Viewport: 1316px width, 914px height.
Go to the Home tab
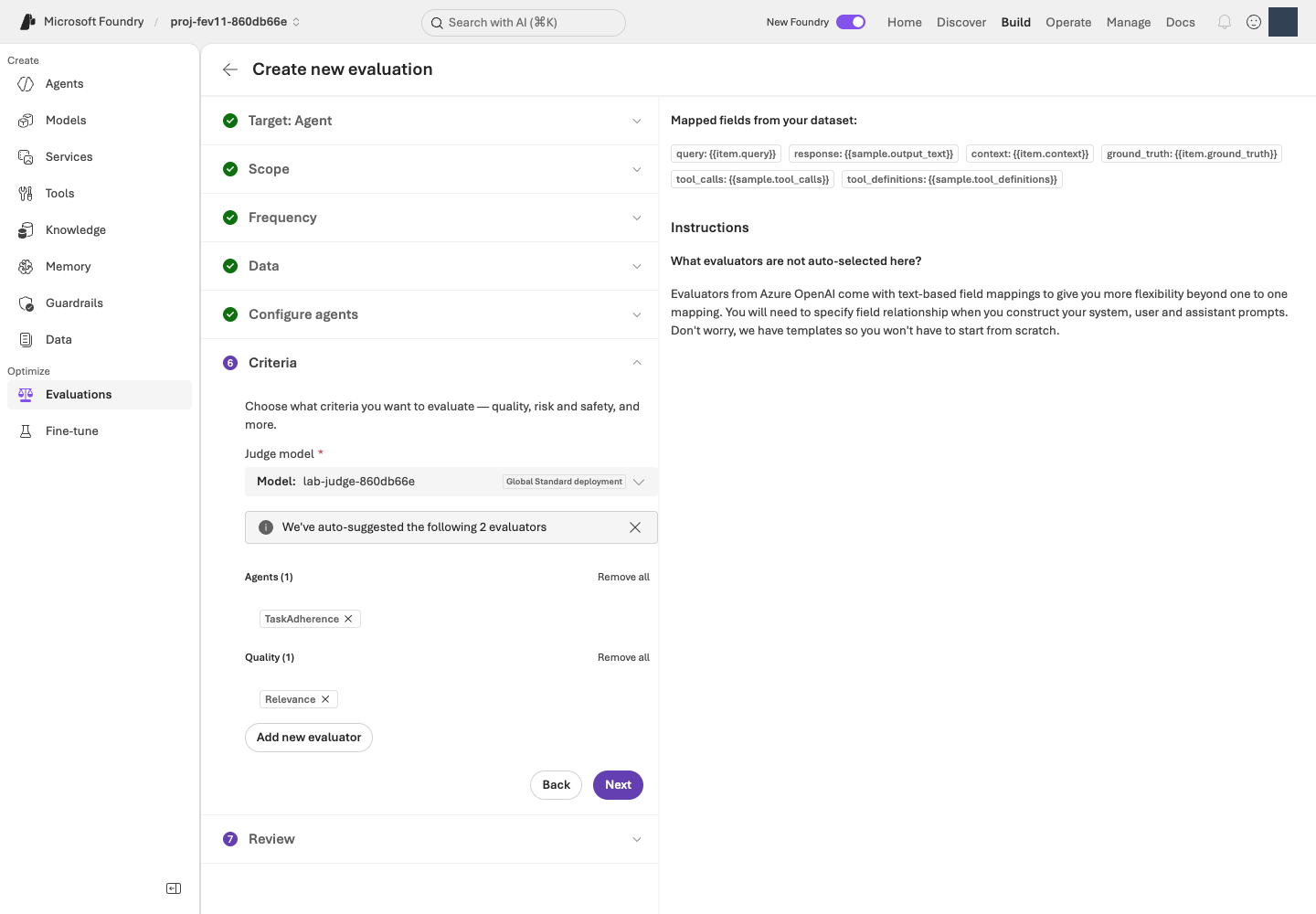905,22
